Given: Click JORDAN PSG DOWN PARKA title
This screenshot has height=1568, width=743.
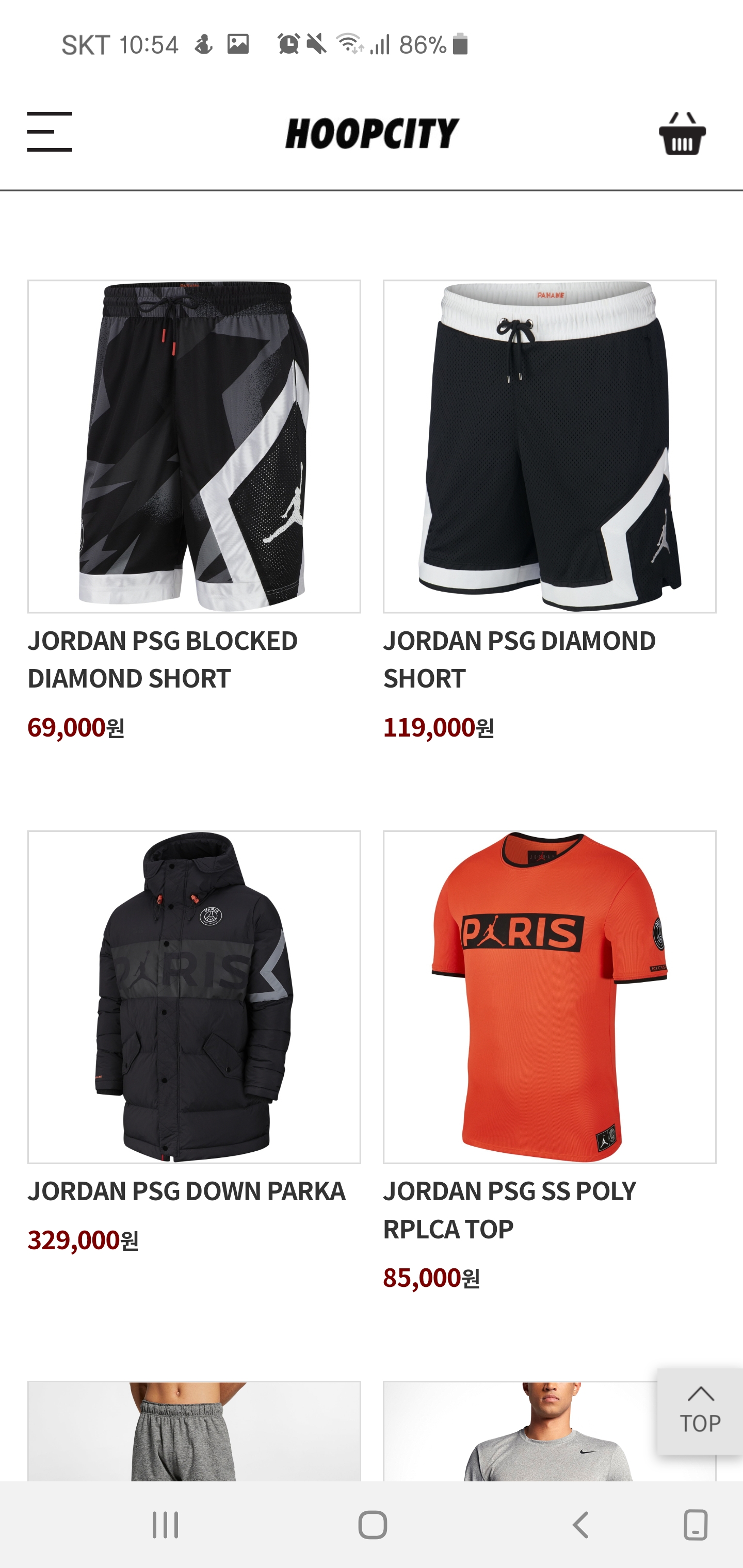Looking at the screenshot, I should click(186, 1191).
